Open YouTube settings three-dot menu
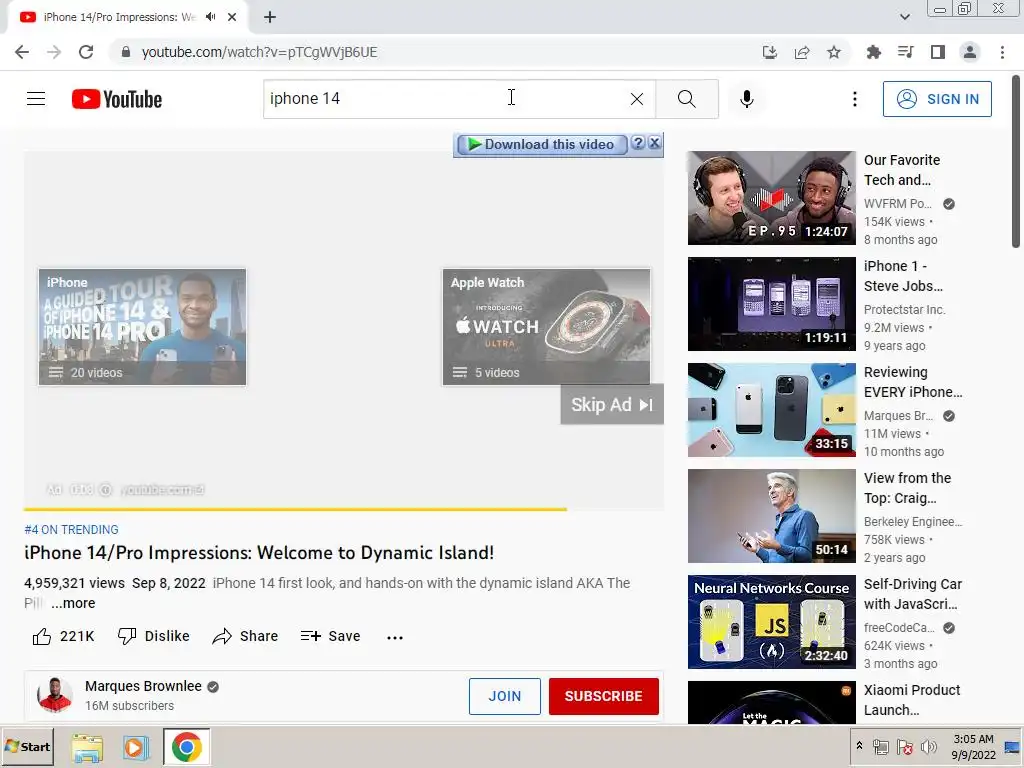The width and height of the screenshot is (1024, 768). pos(854,99)
